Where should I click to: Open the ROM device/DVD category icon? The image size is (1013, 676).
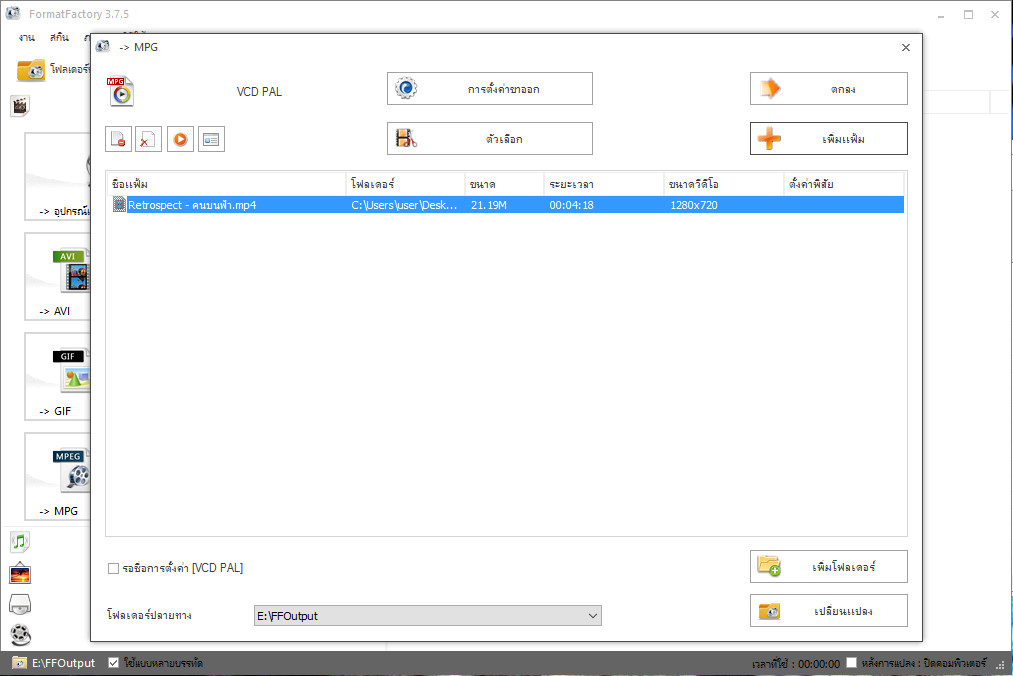tap(20, 604)
